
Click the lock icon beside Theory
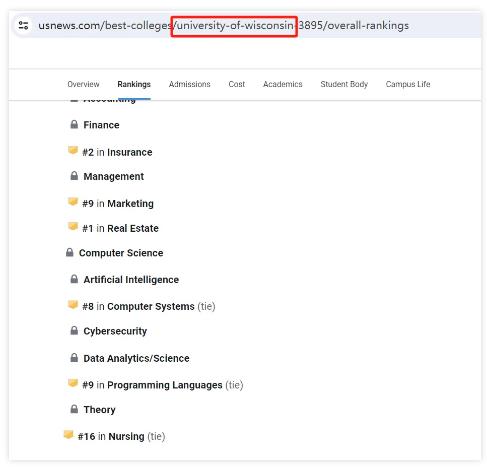[x=74, y=409]
